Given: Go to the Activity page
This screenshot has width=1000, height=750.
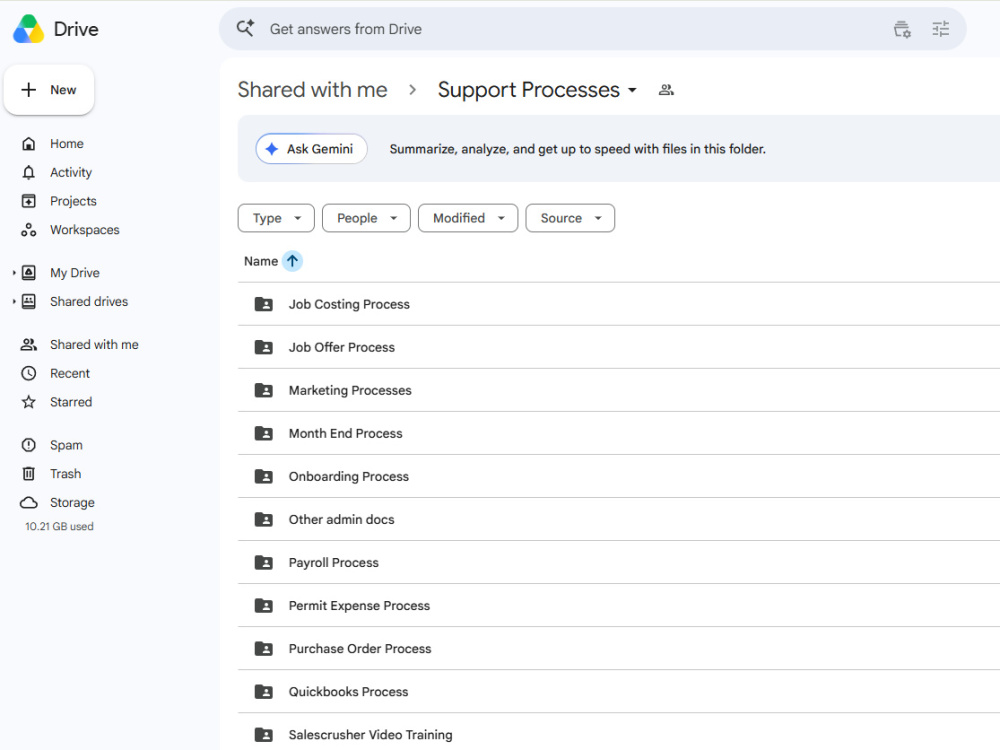Looking at the screenshot, I should (71, 172).
